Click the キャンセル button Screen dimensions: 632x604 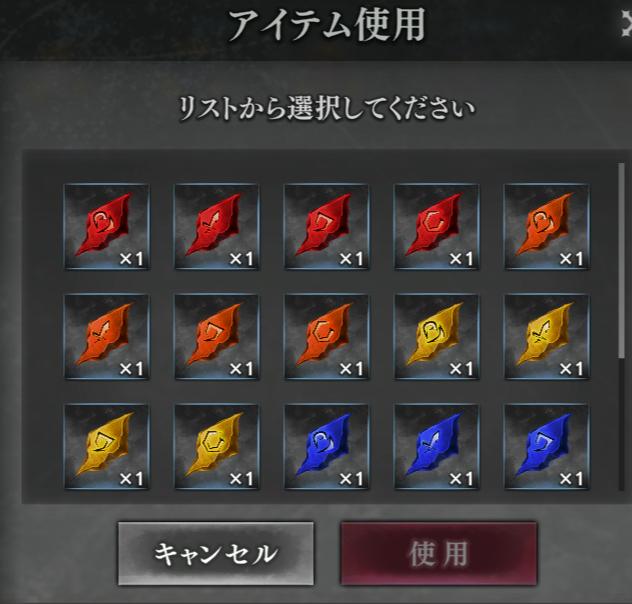point(216,553)
